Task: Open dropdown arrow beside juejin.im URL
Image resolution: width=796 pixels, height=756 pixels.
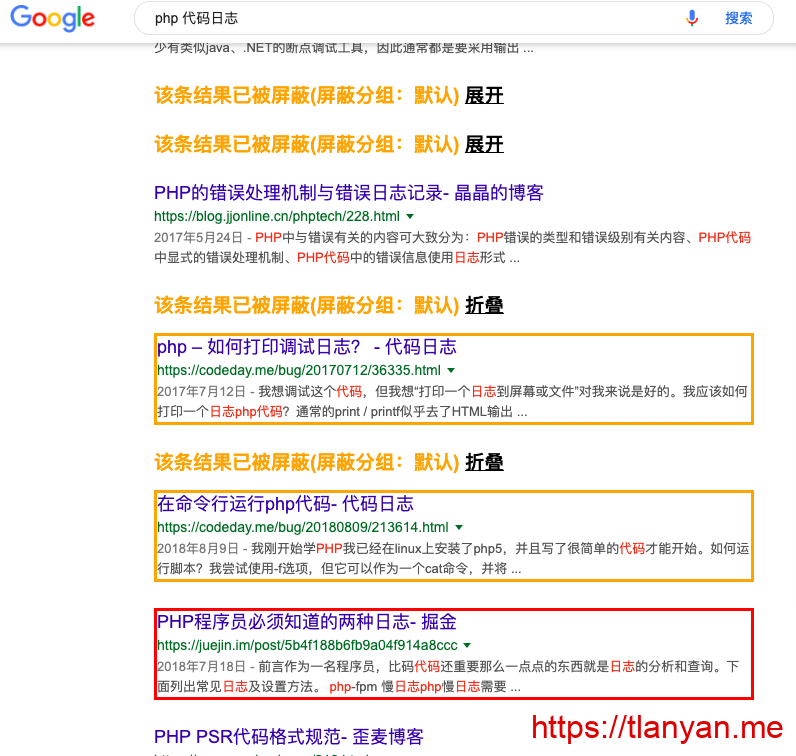Action: click(x=467, y=645)
